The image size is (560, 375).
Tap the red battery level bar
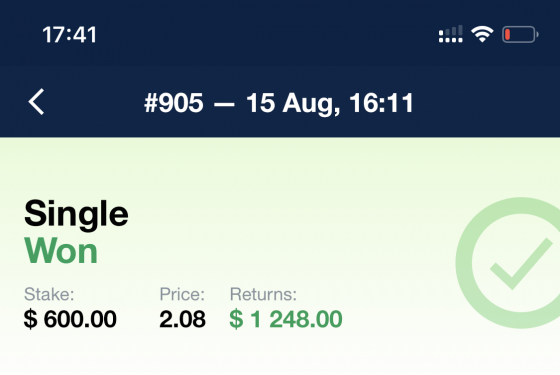pos(507,35)
